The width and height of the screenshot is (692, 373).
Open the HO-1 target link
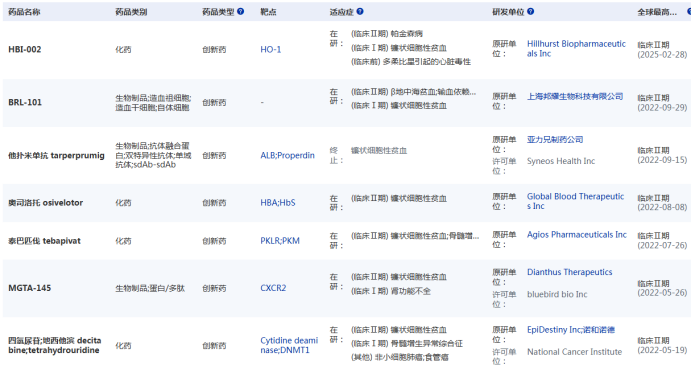[x=271, y=49]
